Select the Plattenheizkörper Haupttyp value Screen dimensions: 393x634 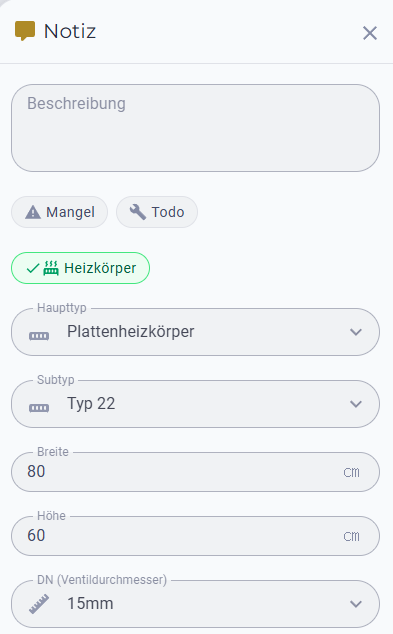coord(131,332)
